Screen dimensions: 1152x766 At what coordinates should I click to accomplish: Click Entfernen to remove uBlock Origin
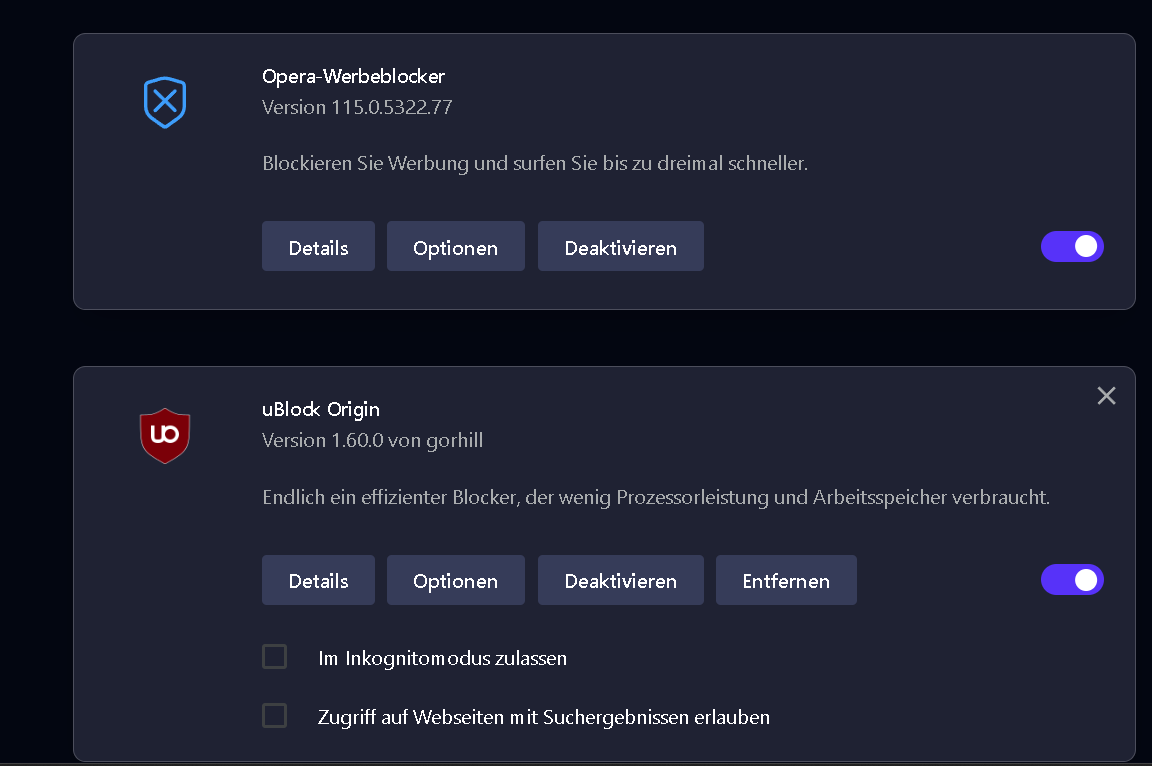[x=786, y=581]
